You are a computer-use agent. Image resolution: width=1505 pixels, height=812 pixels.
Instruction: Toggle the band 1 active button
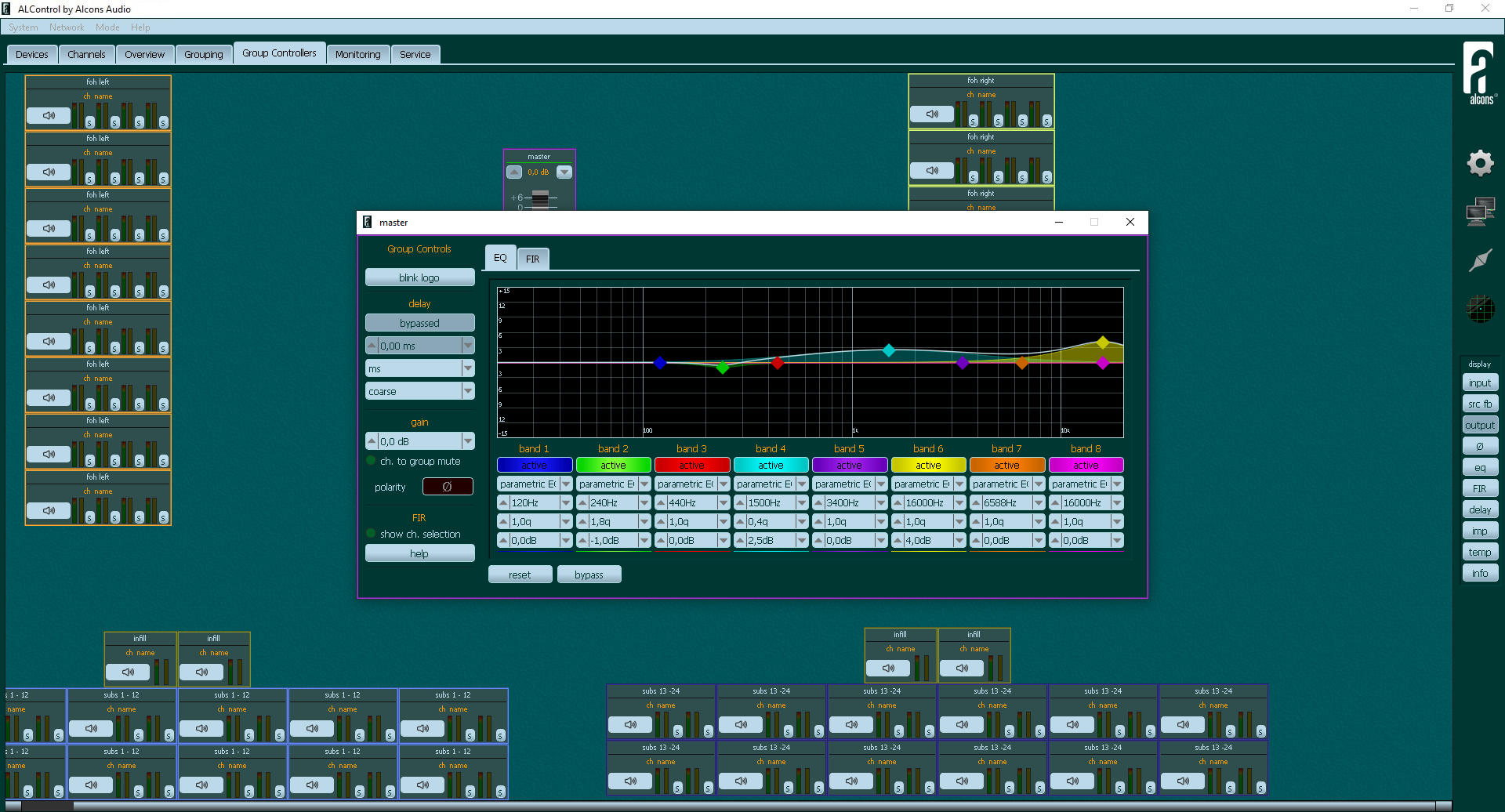point(535,465)
